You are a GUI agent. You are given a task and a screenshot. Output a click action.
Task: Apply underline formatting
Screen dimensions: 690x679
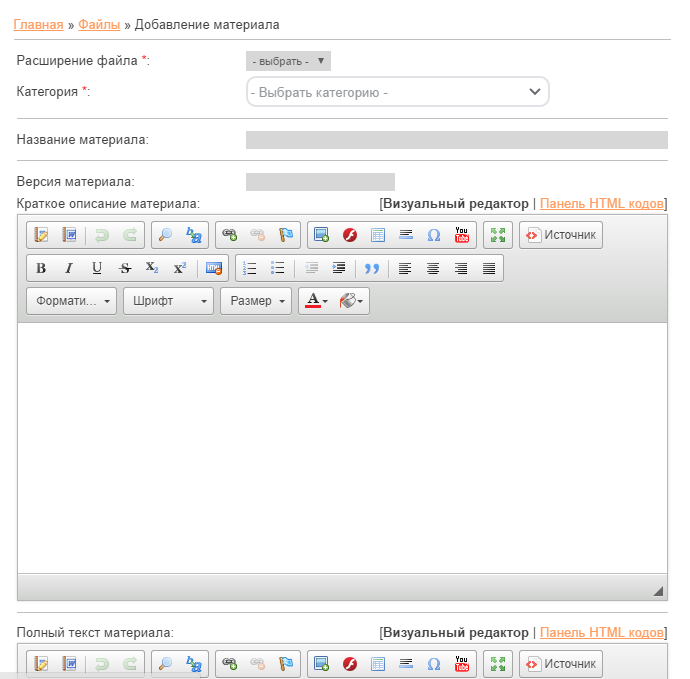click(97, 268)
